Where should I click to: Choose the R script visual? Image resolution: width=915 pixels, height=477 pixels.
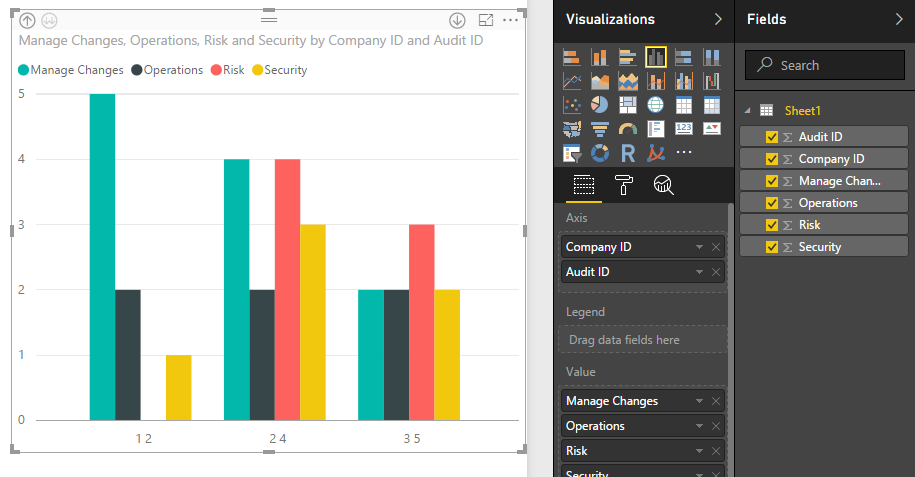coord(627,154)
